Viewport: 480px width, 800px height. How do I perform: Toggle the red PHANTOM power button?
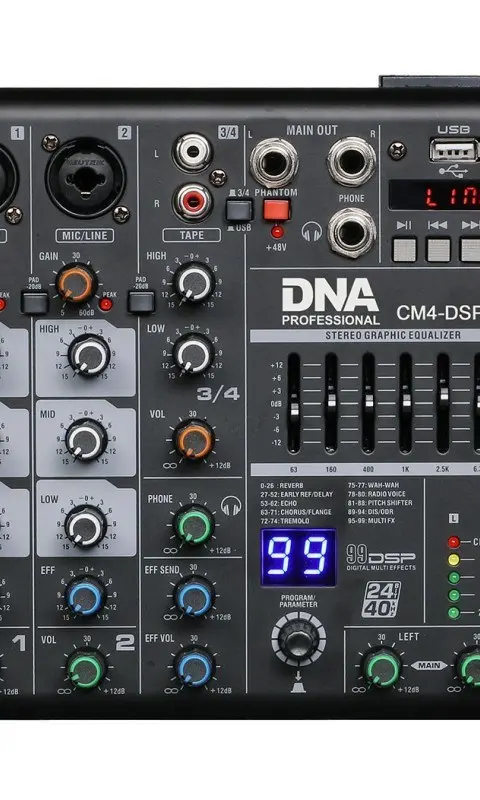tap(276, 210)
